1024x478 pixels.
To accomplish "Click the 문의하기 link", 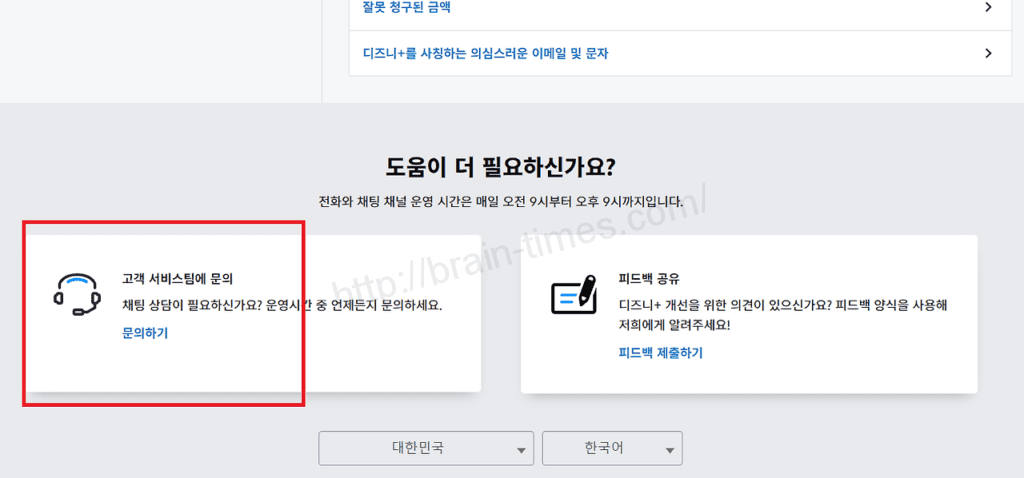I will tap(145, 333).
